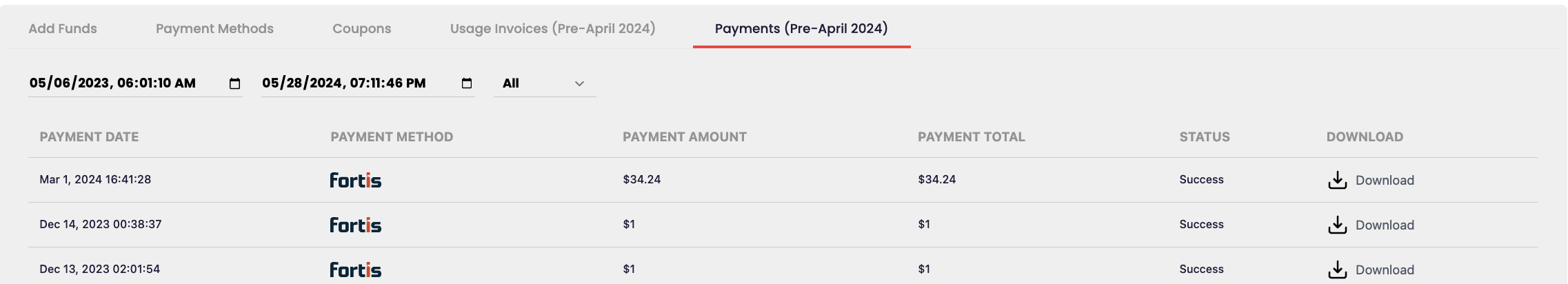Click the Payment Date column header
The height and width of the screenshot is (284, 1568).
click(x=89, y=137)
